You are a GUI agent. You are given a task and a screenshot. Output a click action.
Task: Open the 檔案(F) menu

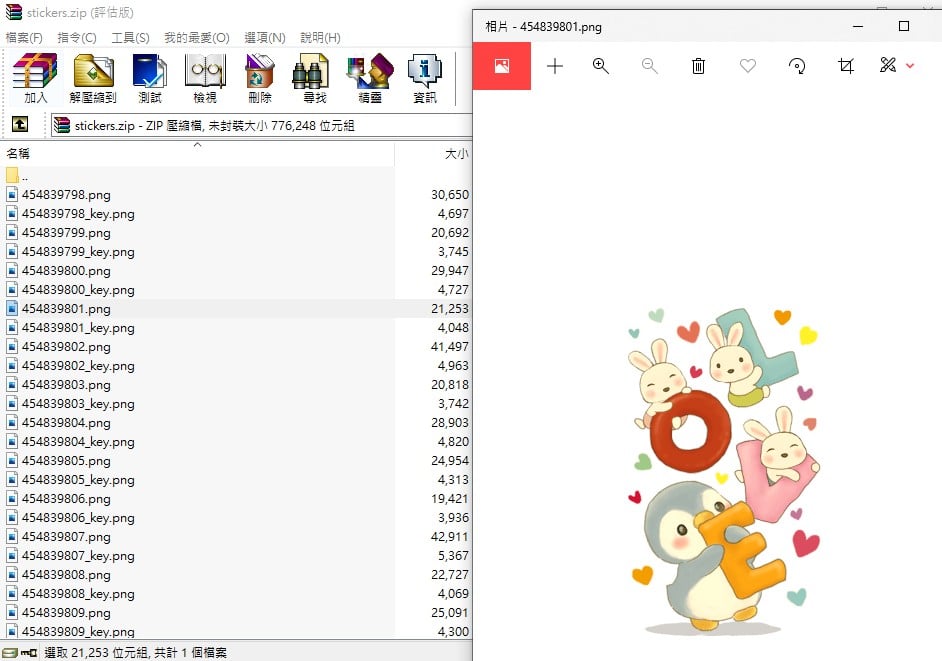click(x=24, y=38)
